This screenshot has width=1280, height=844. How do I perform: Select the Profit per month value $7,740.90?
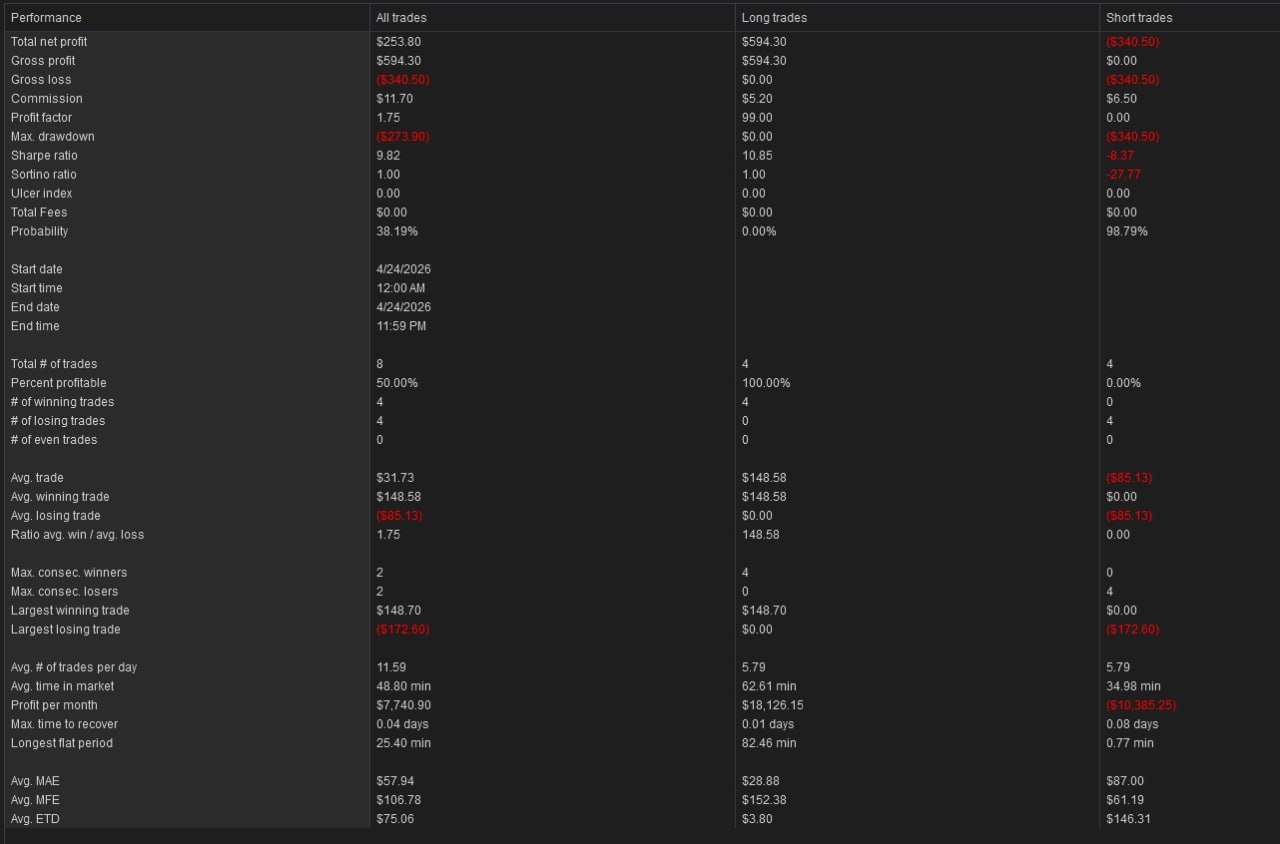click(x=403, y=706)
